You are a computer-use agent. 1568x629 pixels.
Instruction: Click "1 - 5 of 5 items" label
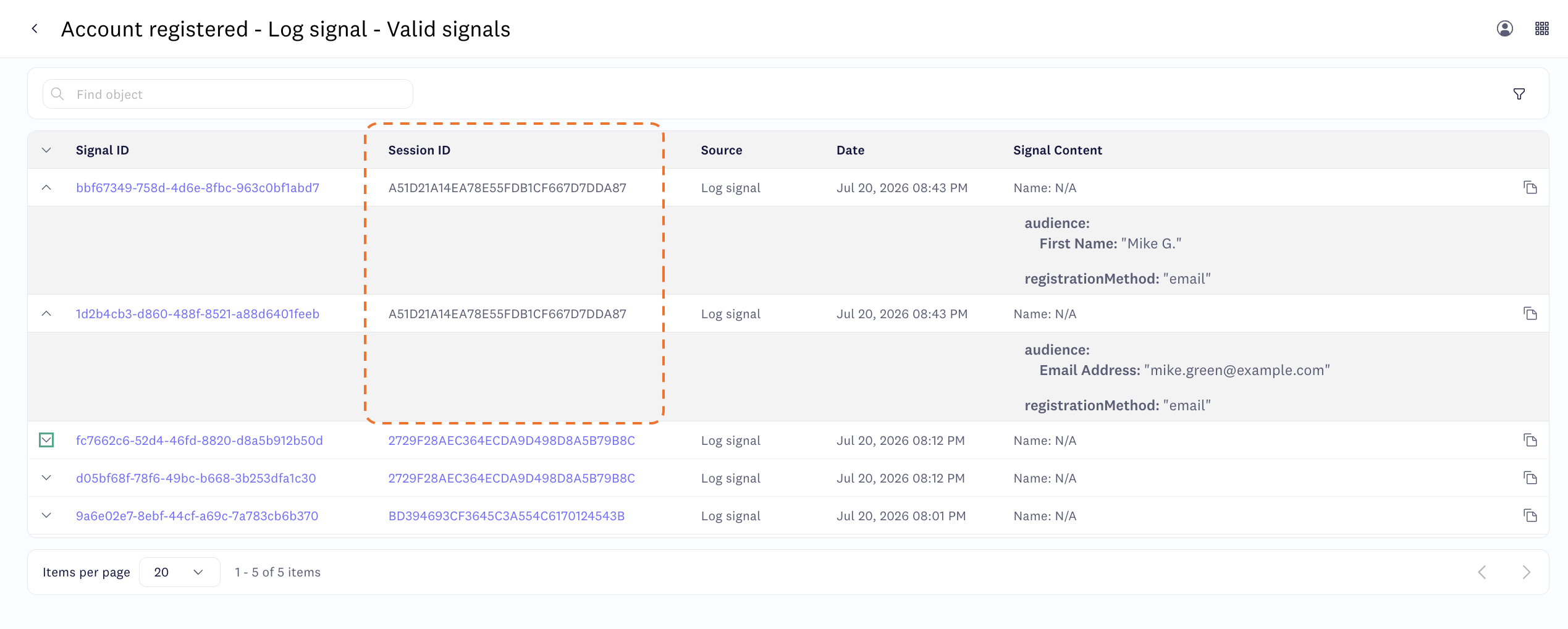pyautogui.click(x=277, y=572)
